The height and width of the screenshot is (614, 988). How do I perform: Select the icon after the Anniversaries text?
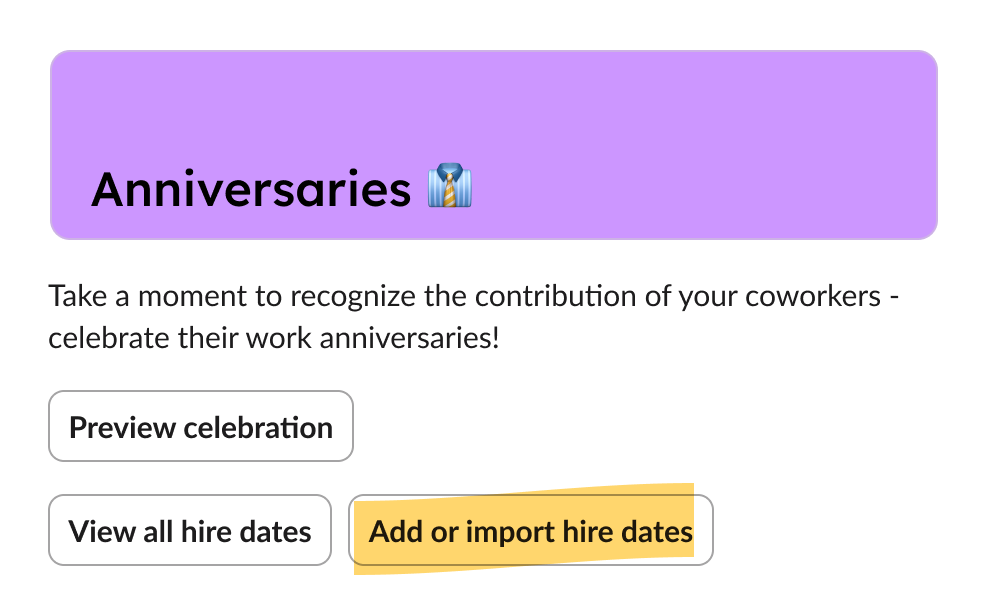tap(452, 188)
